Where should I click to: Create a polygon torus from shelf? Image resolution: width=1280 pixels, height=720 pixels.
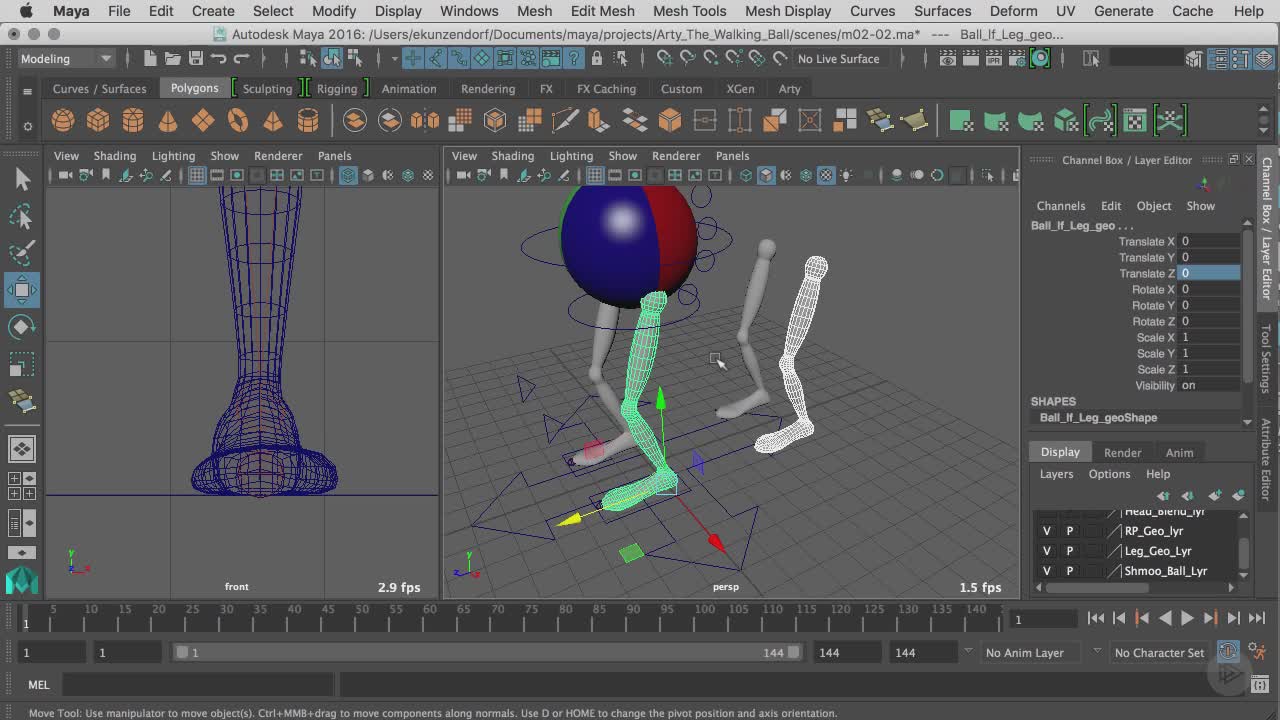[x=238, y=121]
